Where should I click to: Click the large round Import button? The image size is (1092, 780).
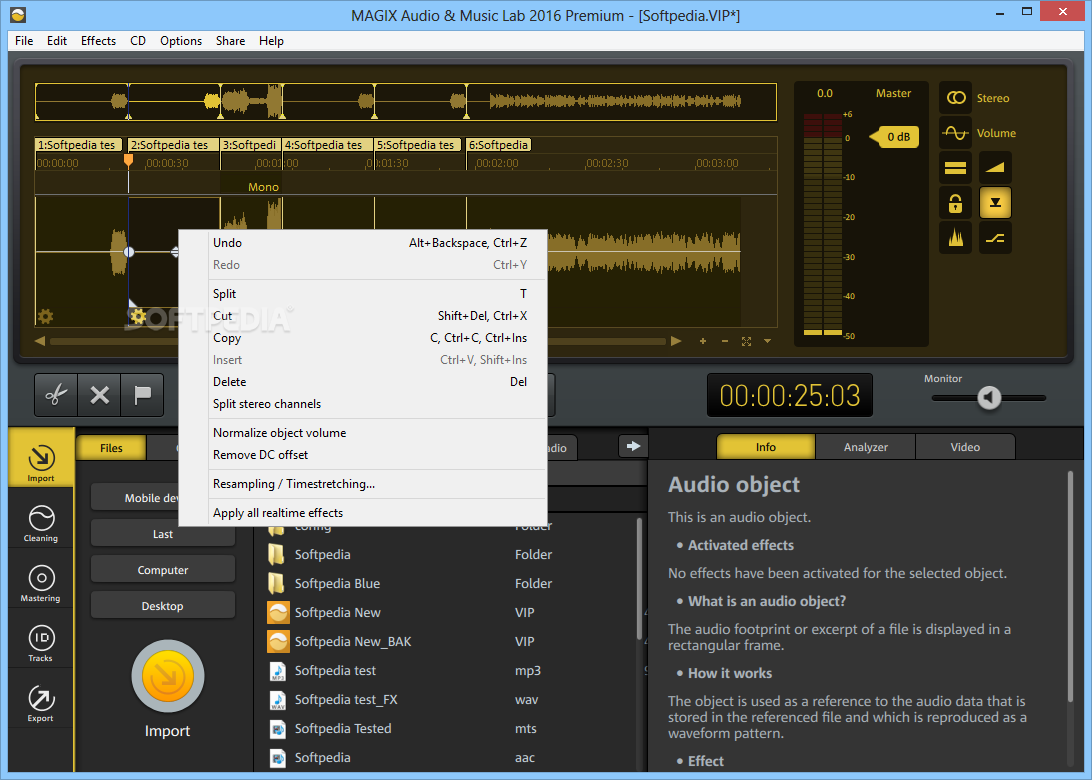tap(167, 676)
